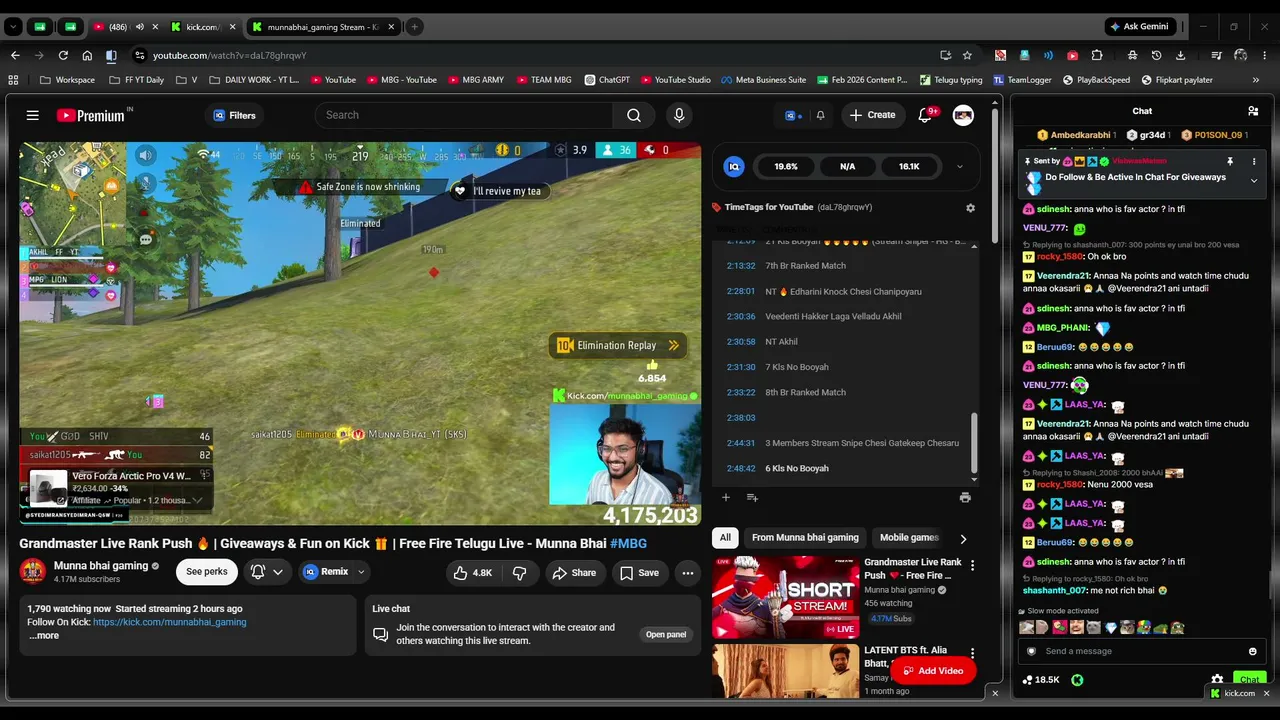
Task: Click the See perks button
Action: click(207, 572)
